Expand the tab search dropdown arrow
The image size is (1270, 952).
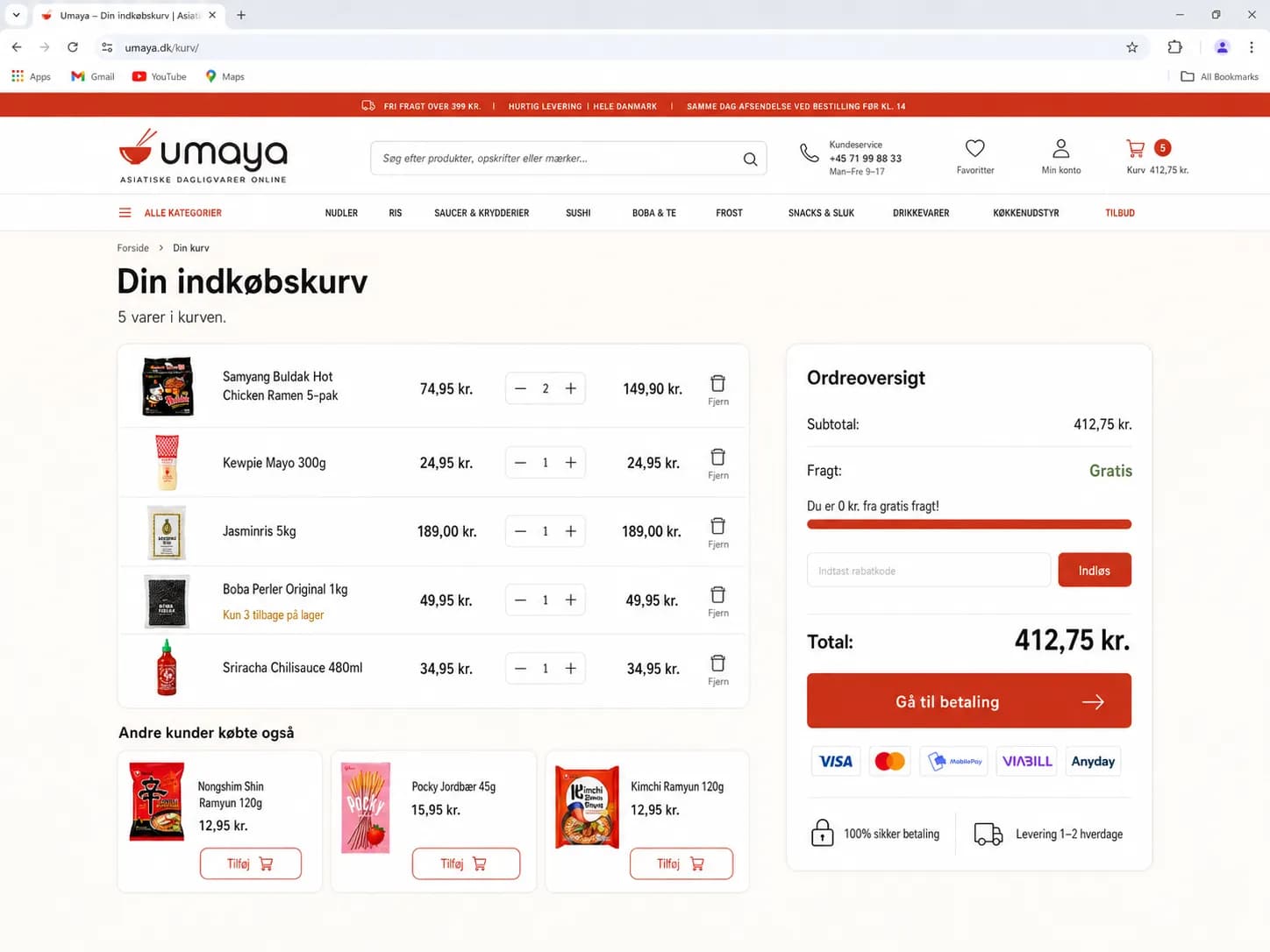[x=16, y=15]
